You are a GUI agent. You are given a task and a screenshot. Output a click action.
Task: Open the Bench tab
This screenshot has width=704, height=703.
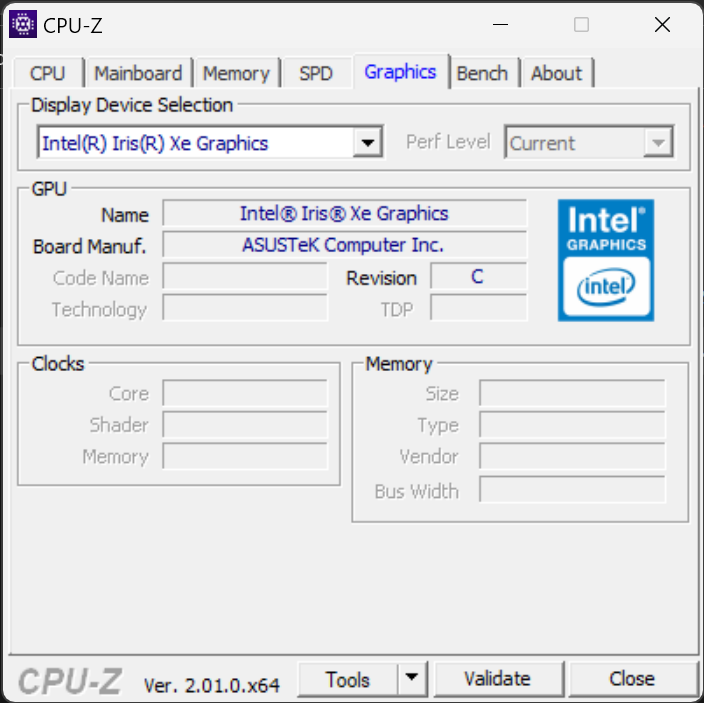[482, 73]
